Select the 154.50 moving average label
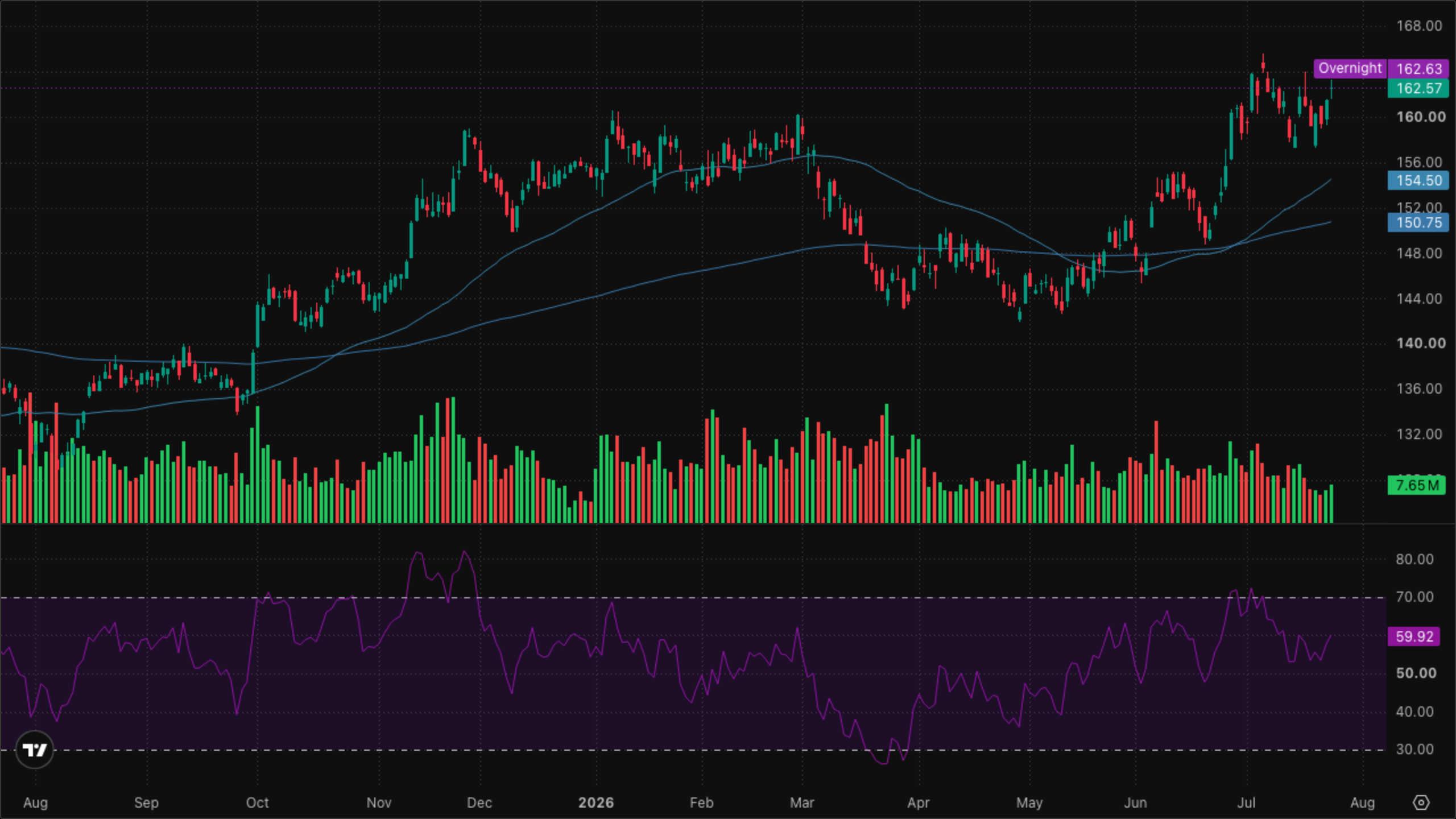 (x=1418, y=180)
